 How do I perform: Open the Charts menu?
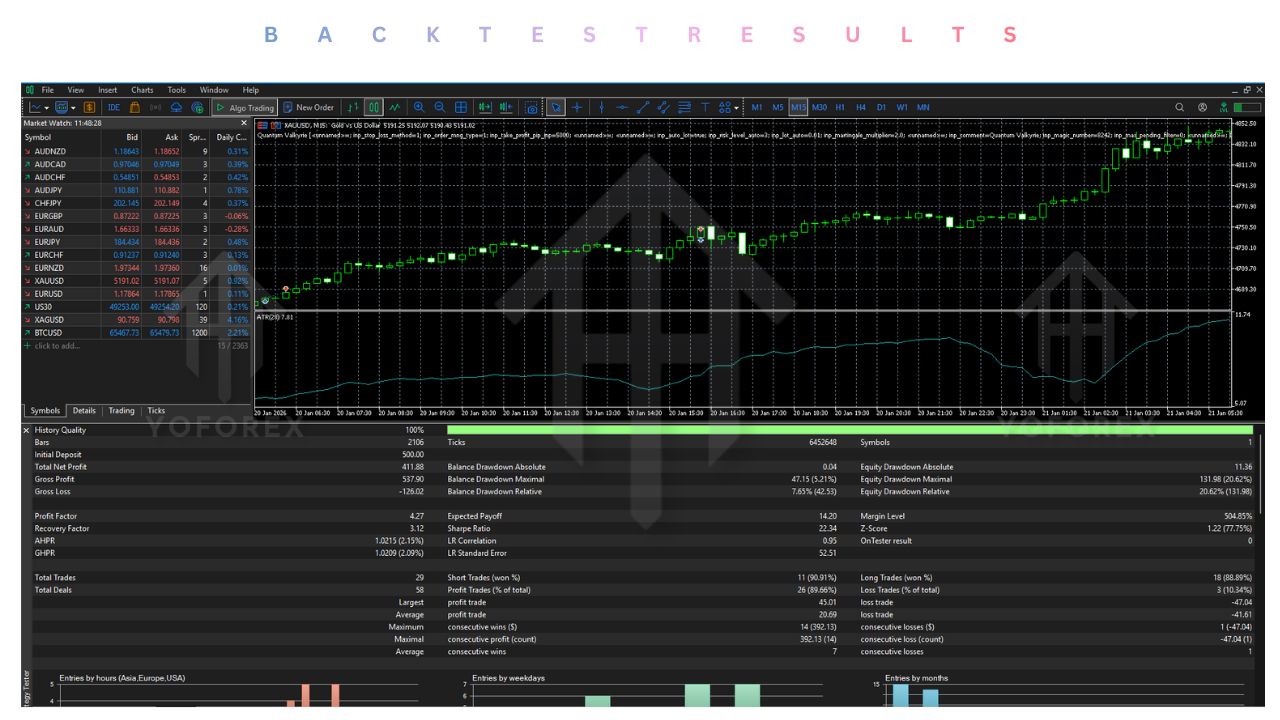click(x=141, y=88)
